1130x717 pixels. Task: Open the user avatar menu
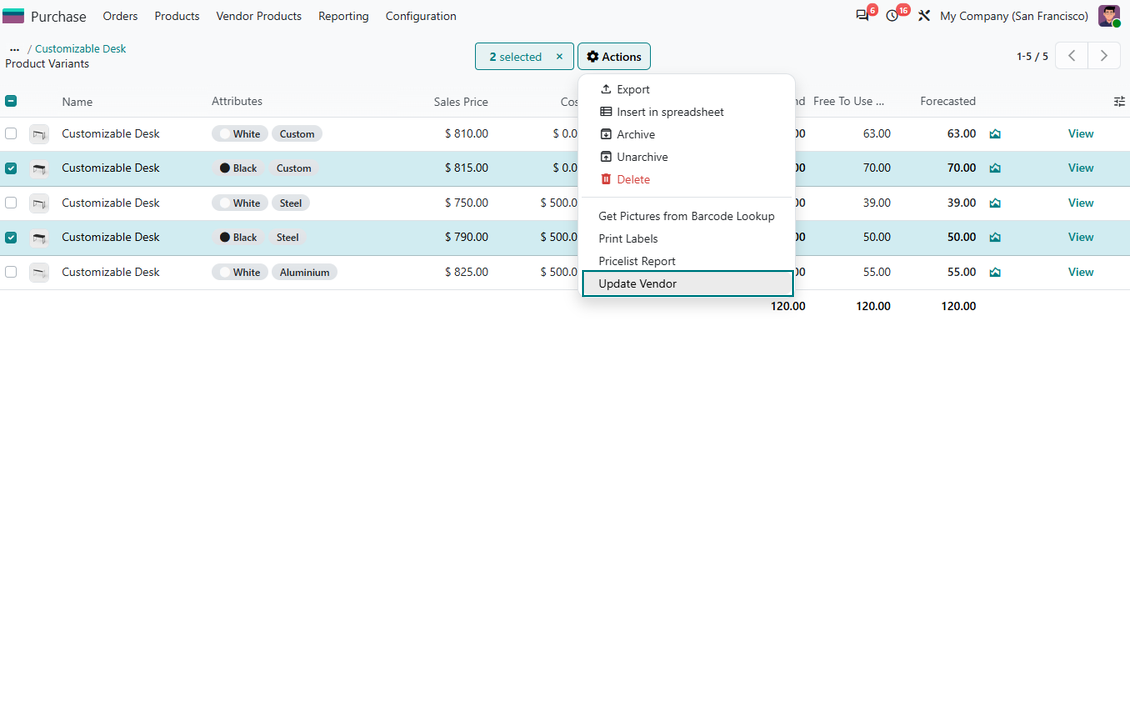pyautogui.click(x=1108, y=16)
